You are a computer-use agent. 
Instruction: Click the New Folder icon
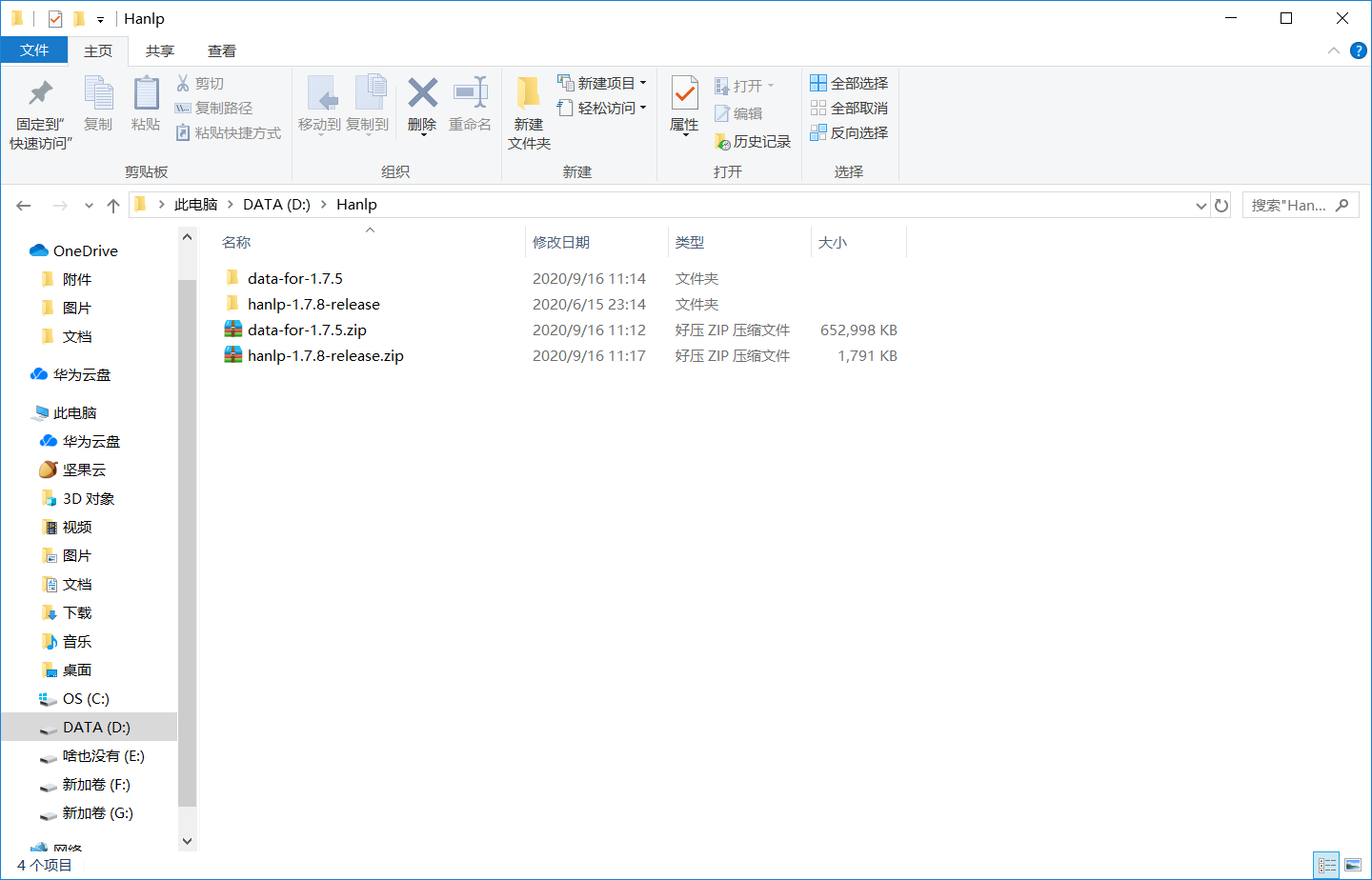click(528, 92)
